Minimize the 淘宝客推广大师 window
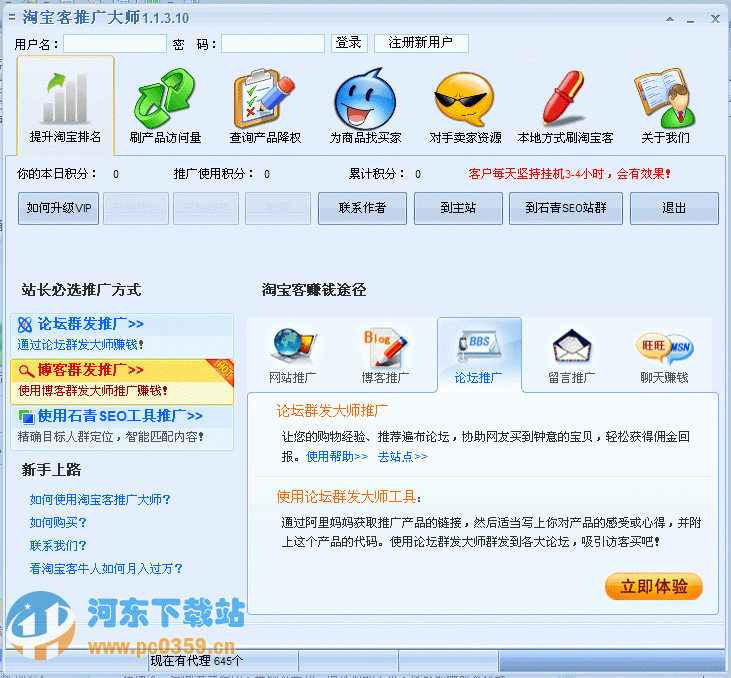 [x=690, y=21]
